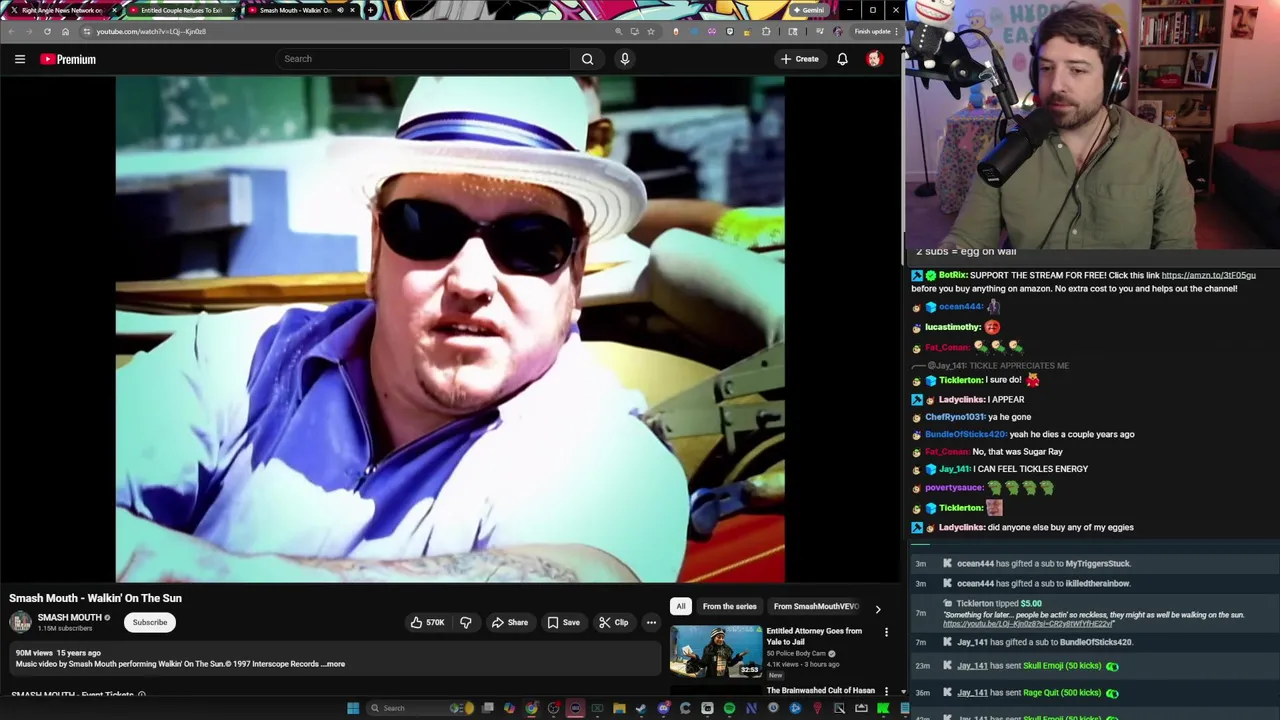The width and height of the screenshot is (1280, 720).
Task: Start voice search with microphone icon
Action: 625,59
